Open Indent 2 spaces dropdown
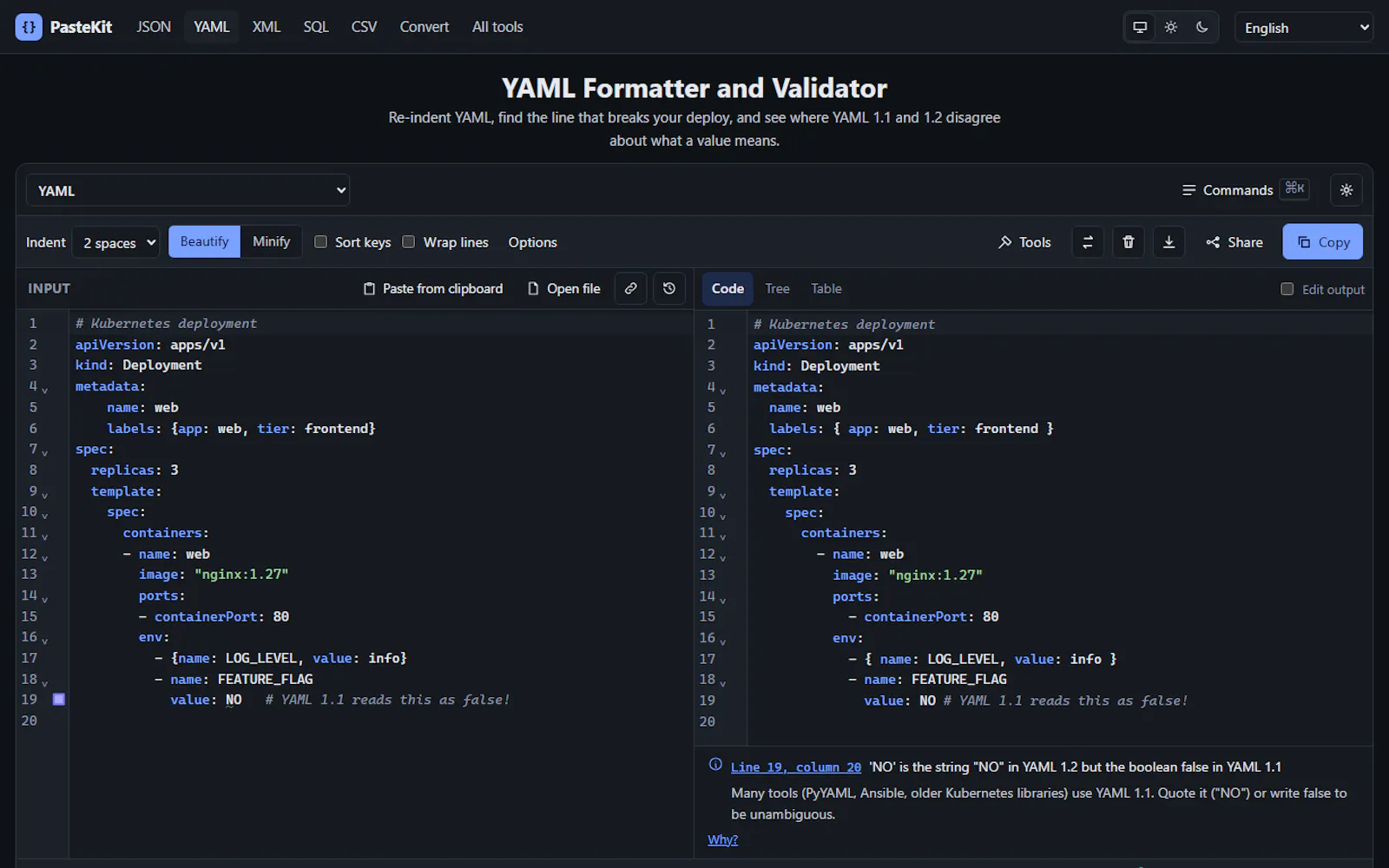This screenshot has height=868, width=1389. click(116, 242)
